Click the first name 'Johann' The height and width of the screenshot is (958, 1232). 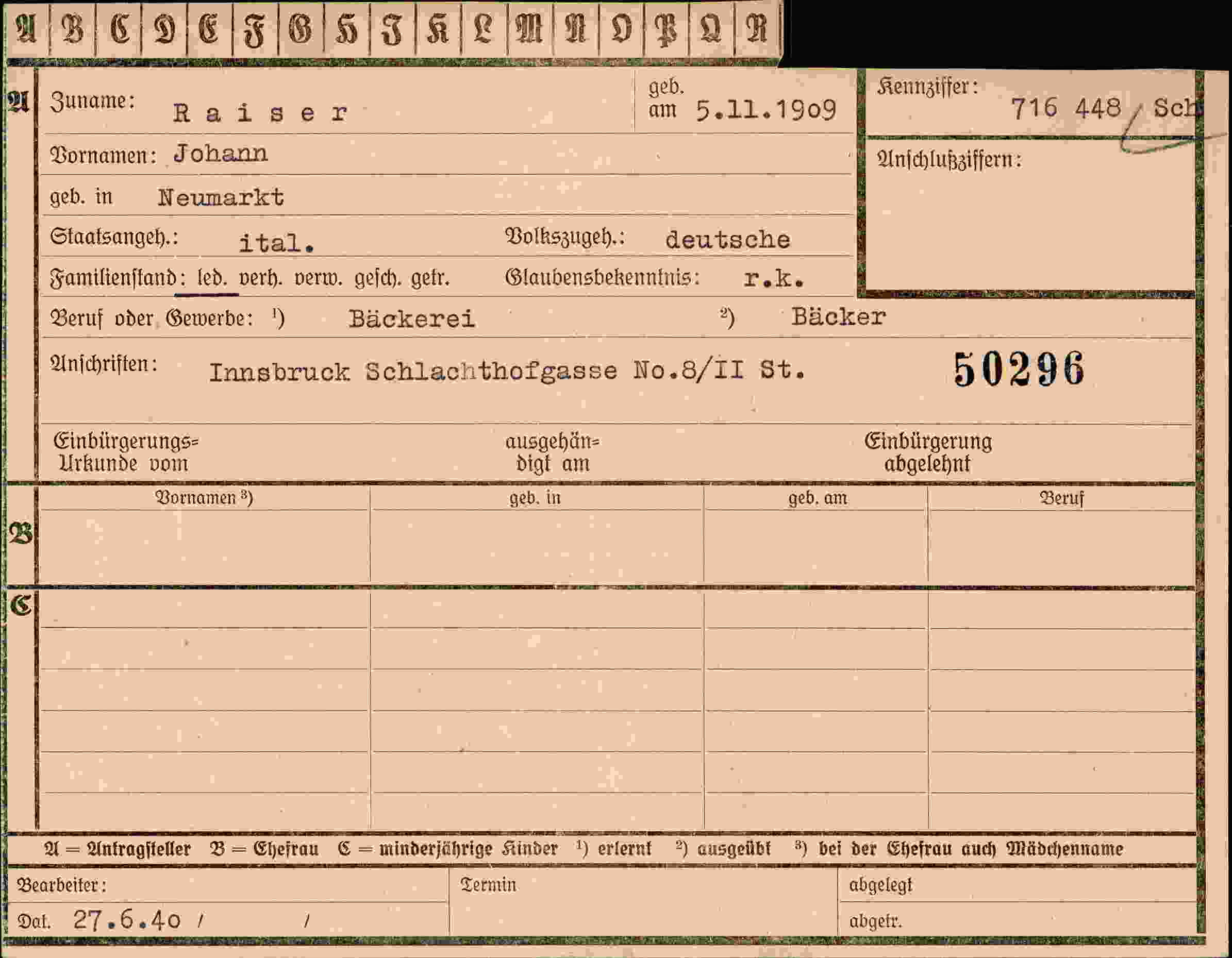[x=220, y=154]
